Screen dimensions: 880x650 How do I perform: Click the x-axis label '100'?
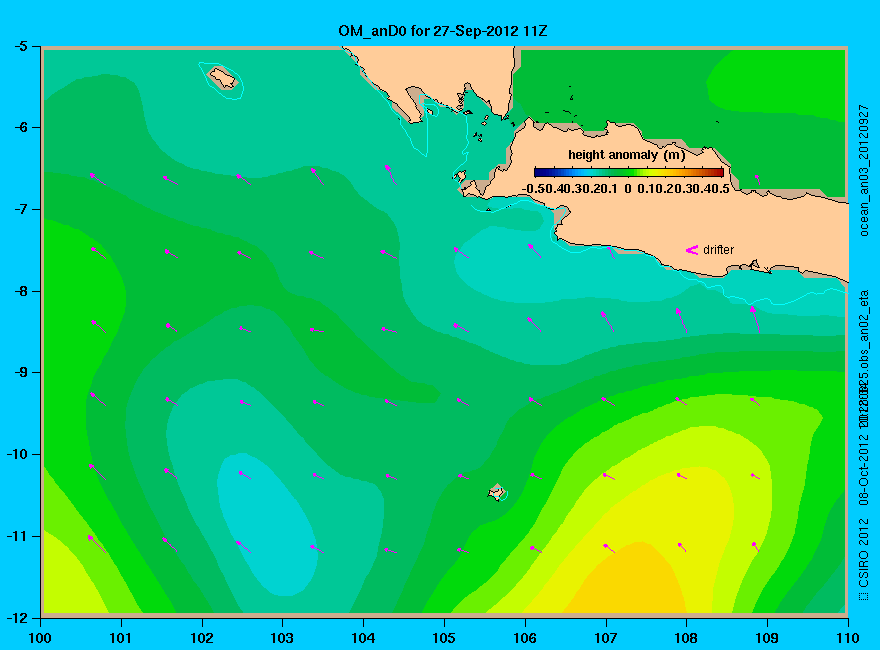pyautogui.click(x=40, y=638)
